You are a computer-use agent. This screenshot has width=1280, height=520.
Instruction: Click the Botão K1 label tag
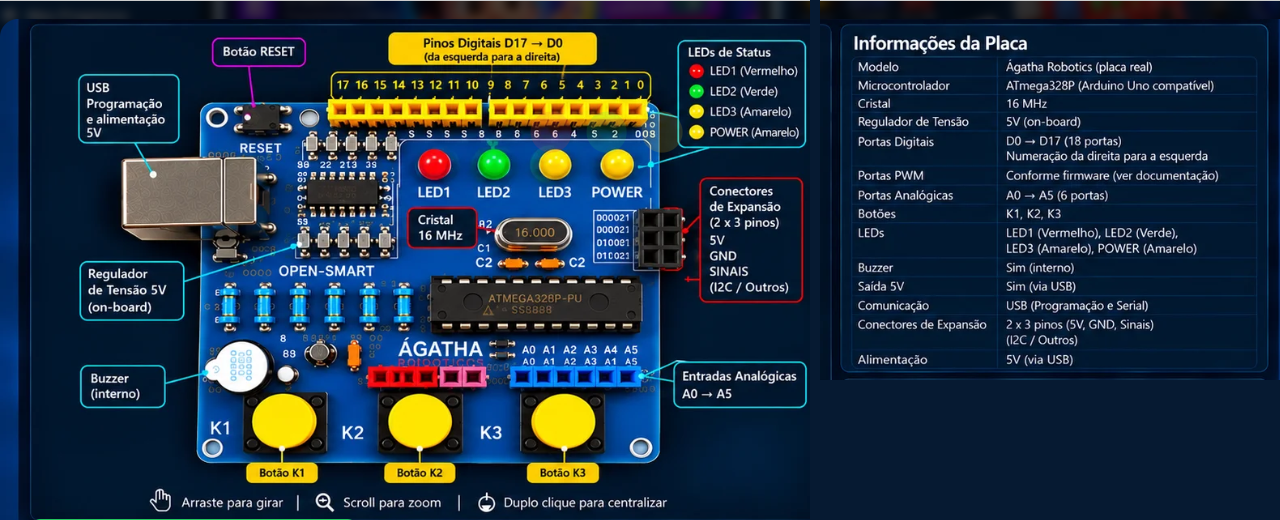pos(281,473)
